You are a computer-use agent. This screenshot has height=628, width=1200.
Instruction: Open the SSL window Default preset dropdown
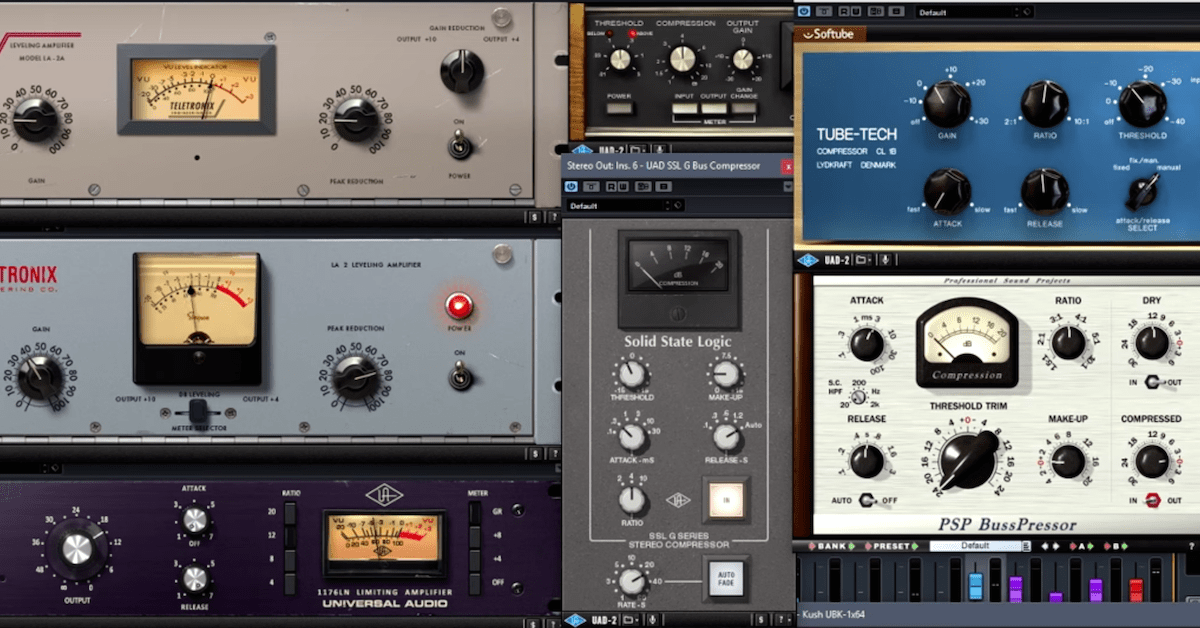(615, 206)
